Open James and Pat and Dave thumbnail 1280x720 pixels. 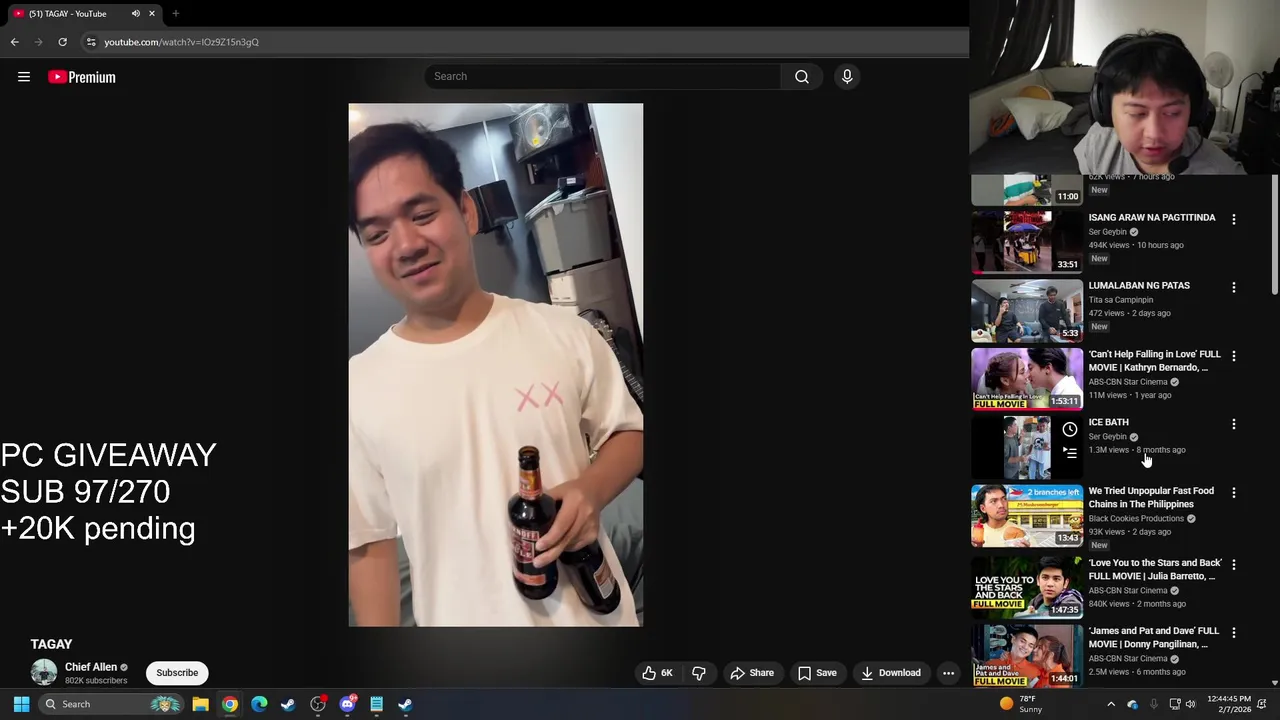1027,656
